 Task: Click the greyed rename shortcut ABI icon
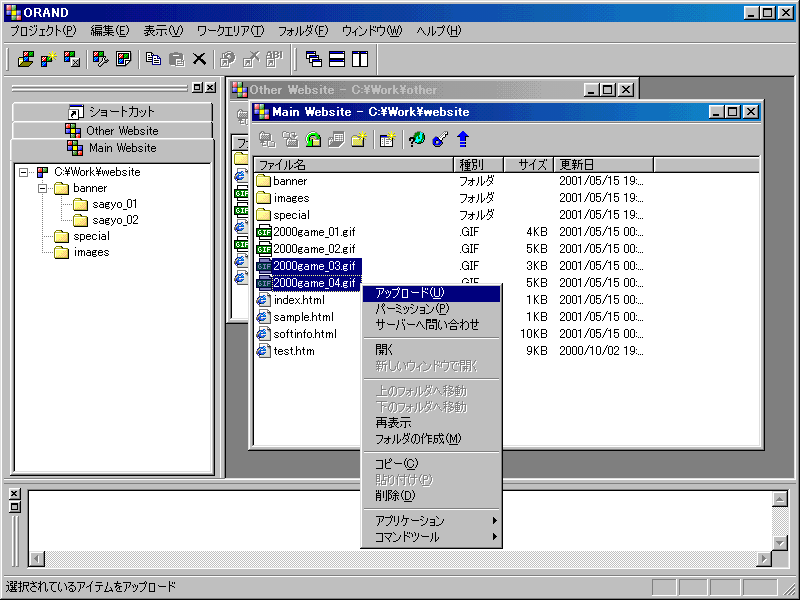click(274, 59)
